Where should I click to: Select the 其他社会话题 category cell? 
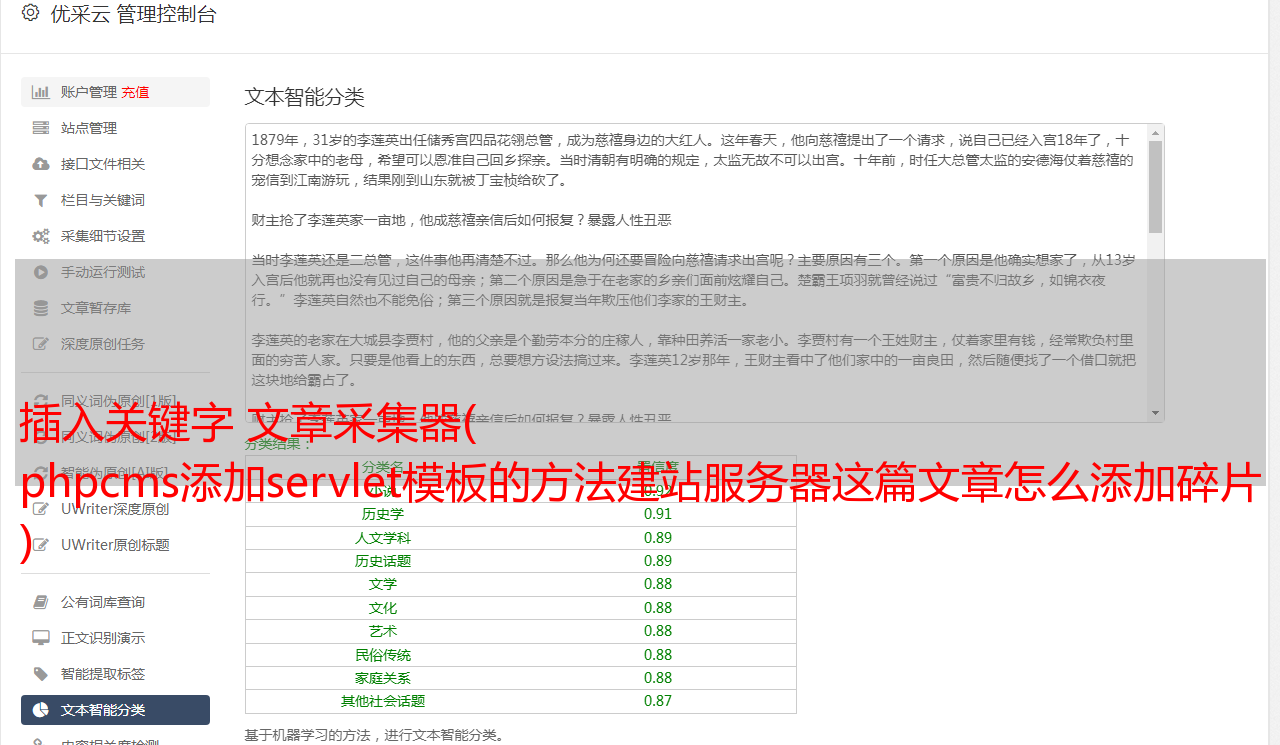pos(383,701)
